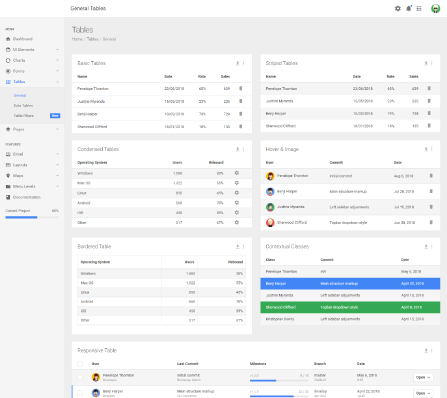
Task: Download the Striped Tables card
Action: coord(426,63)
